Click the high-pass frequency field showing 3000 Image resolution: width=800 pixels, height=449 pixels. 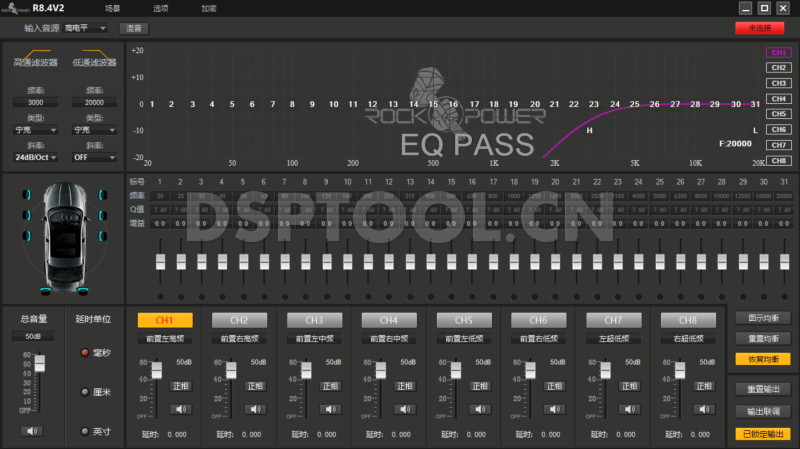coord(35,102)
